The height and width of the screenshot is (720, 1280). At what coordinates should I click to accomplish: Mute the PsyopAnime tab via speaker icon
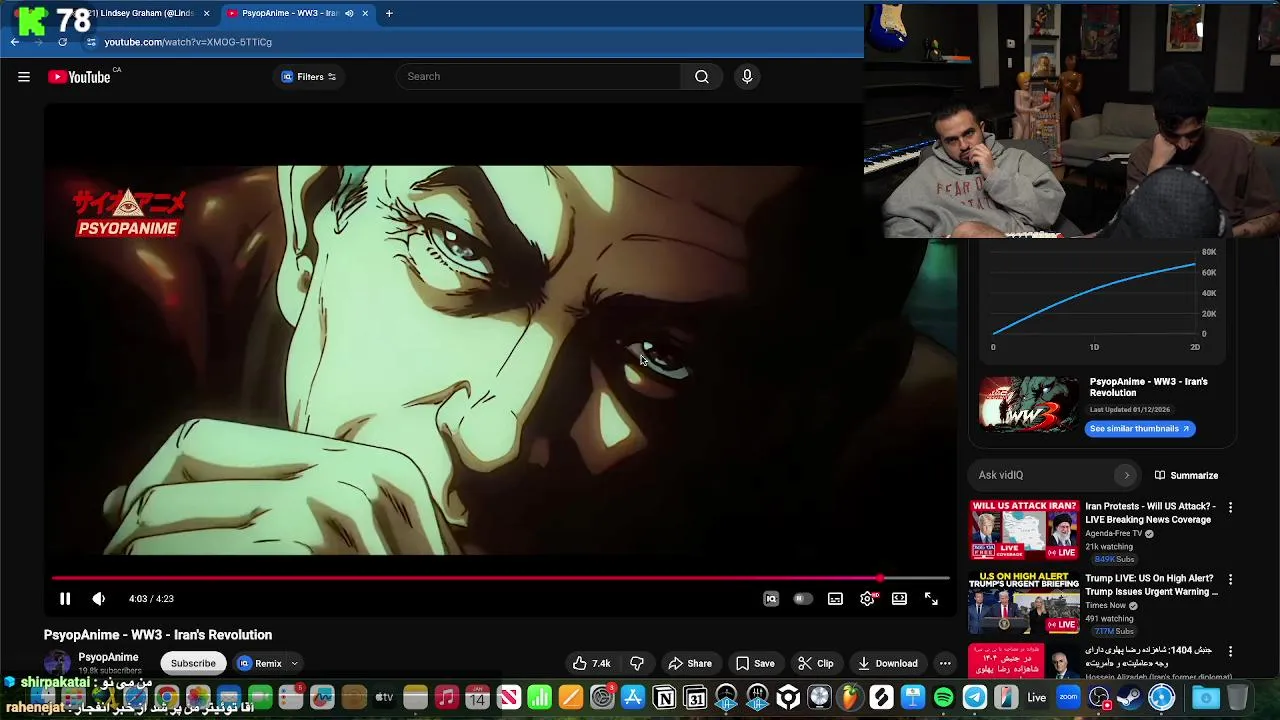click(349, 14)
